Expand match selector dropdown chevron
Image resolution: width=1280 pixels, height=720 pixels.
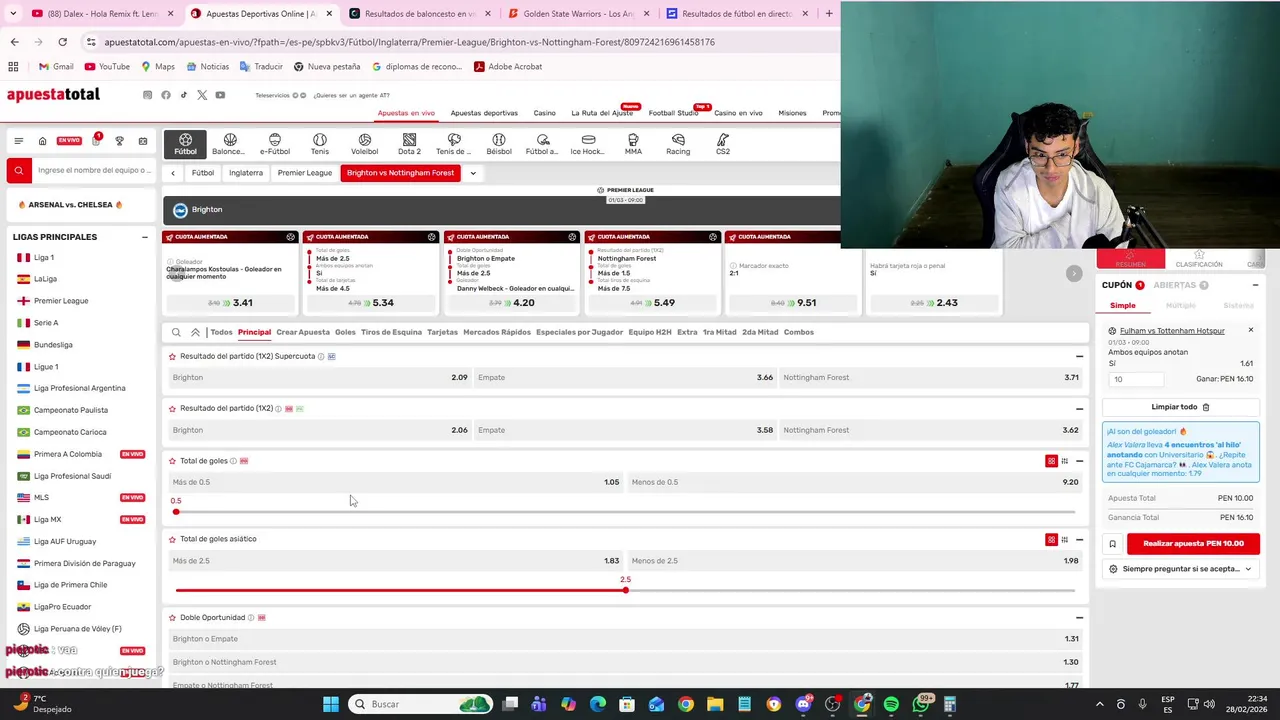click(x=473, y=173)
